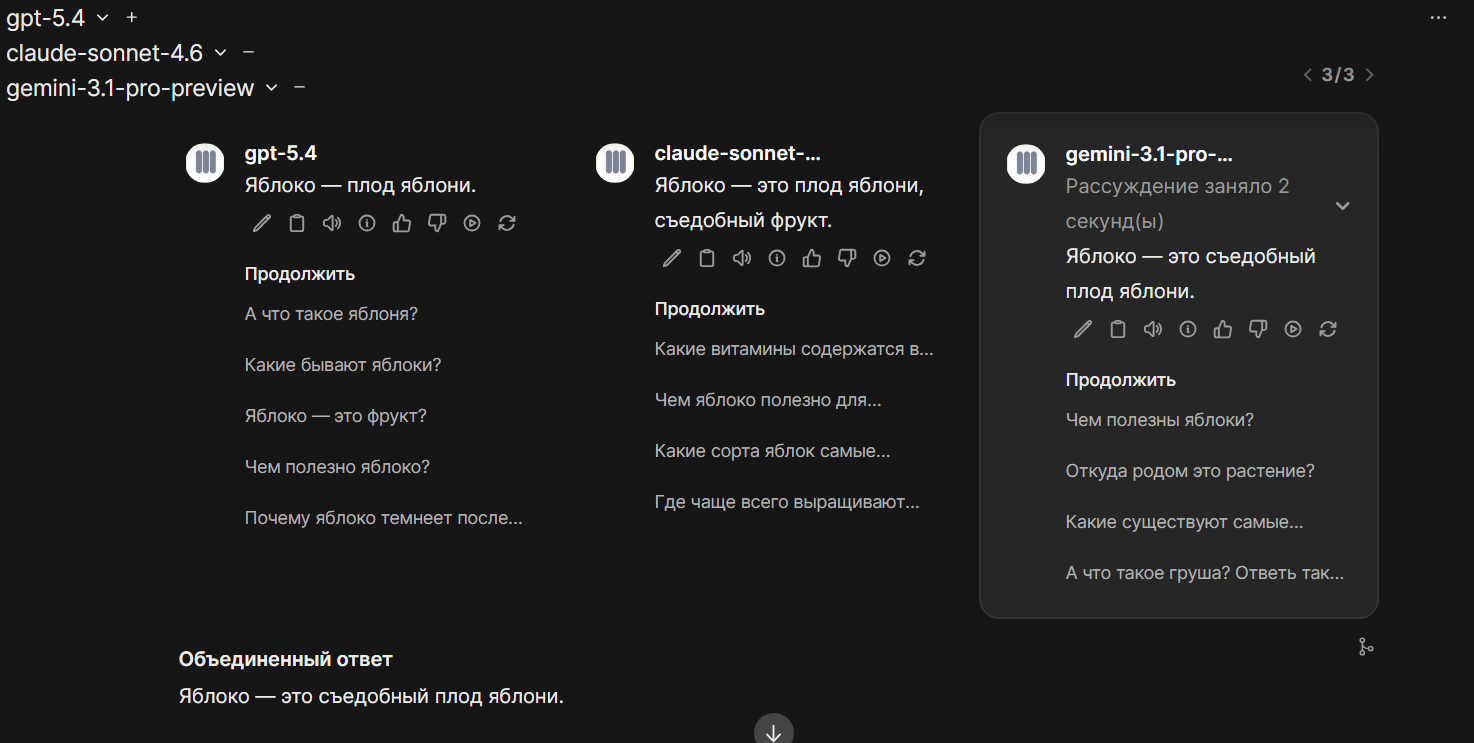Go to the previous response version
This screenshot has width=1474, height=743.
1307,75
